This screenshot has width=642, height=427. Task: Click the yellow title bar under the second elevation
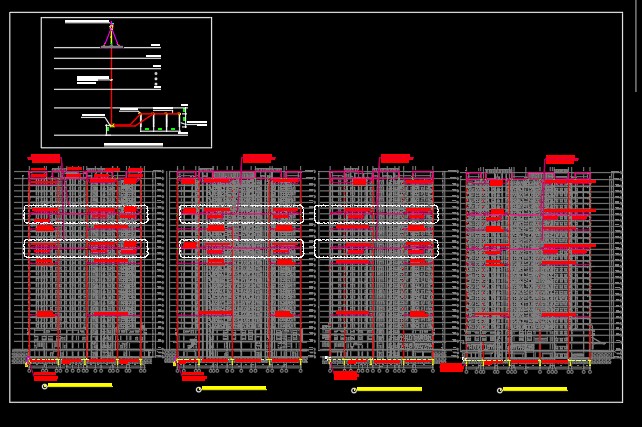(x=234, y=388)
